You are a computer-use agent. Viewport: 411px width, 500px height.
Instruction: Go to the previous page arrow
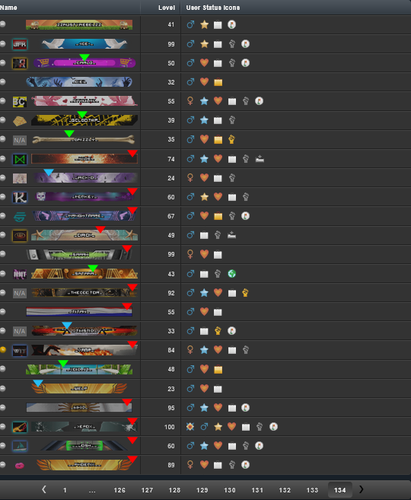coord(44,489)
